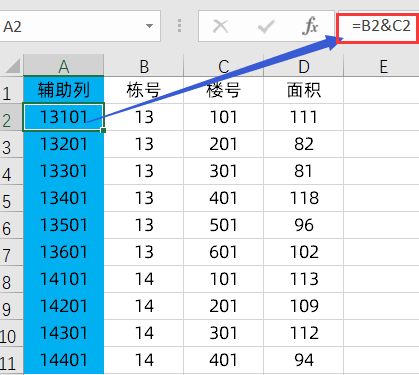Select row 5 header

(11, 198)
